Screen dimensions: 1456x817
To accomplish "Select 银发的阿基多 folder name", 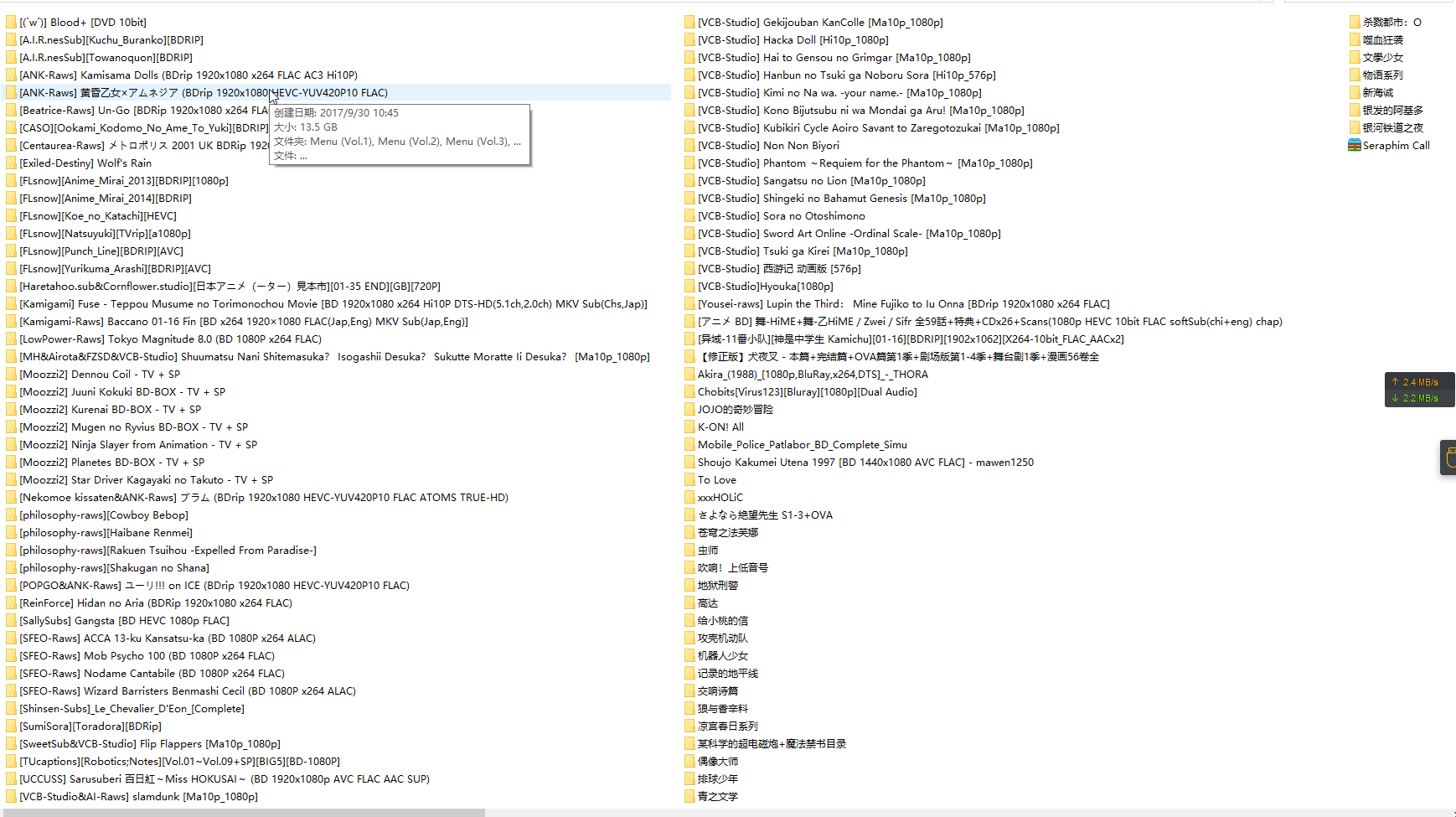I will (1393, 111).
